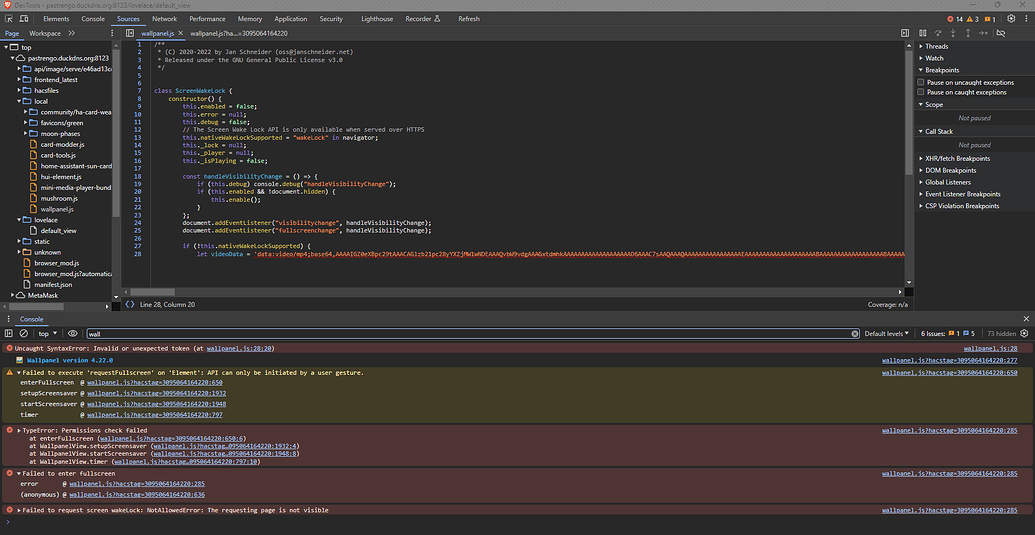Click the wallpanel.js:28:20 link in error
This screenshot has width=1035, height=535.
pyautogui.click(x=240, y=348)
